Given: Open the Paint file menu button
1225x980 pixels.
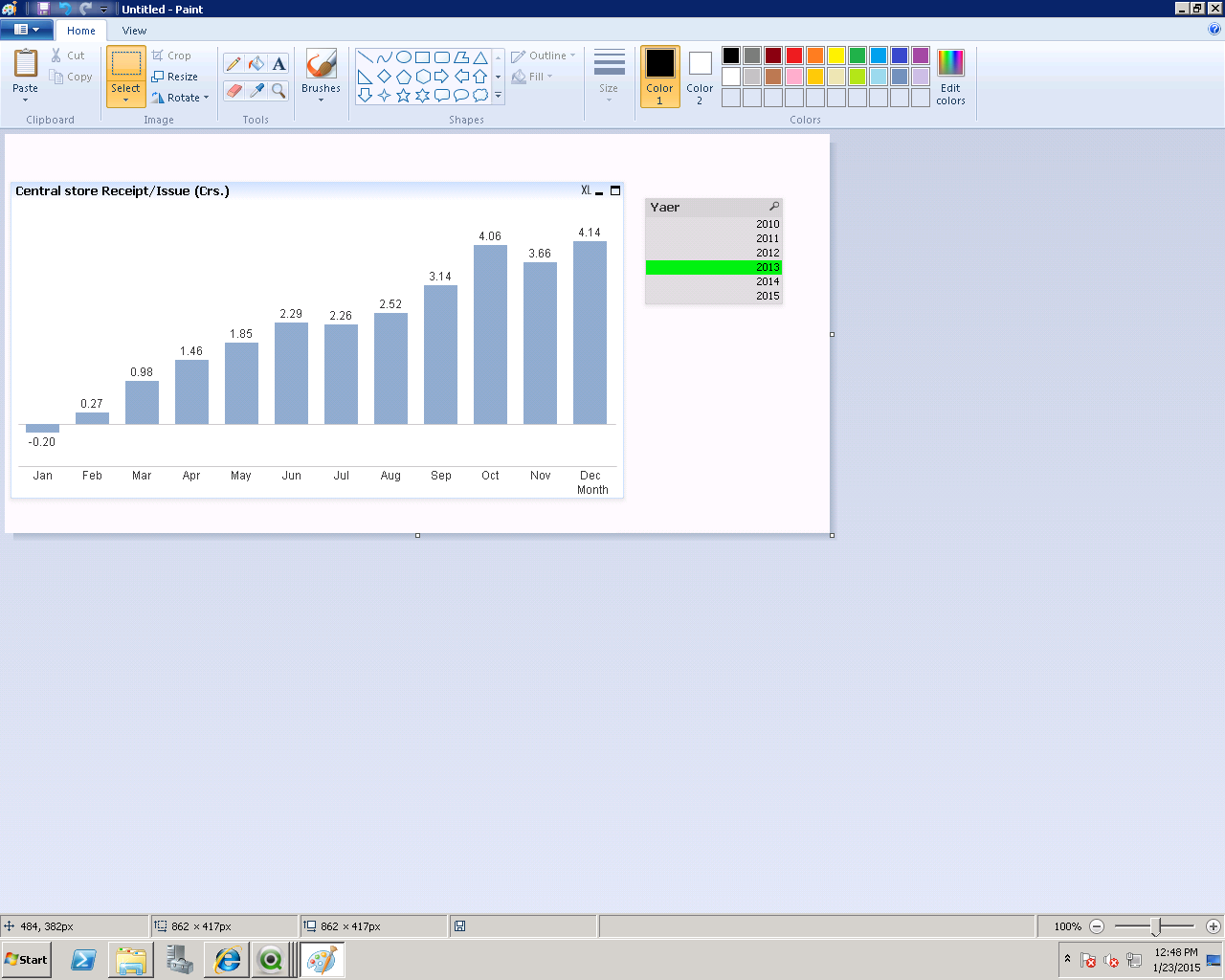Looking at the screenshot, I should tap(27, 30).
